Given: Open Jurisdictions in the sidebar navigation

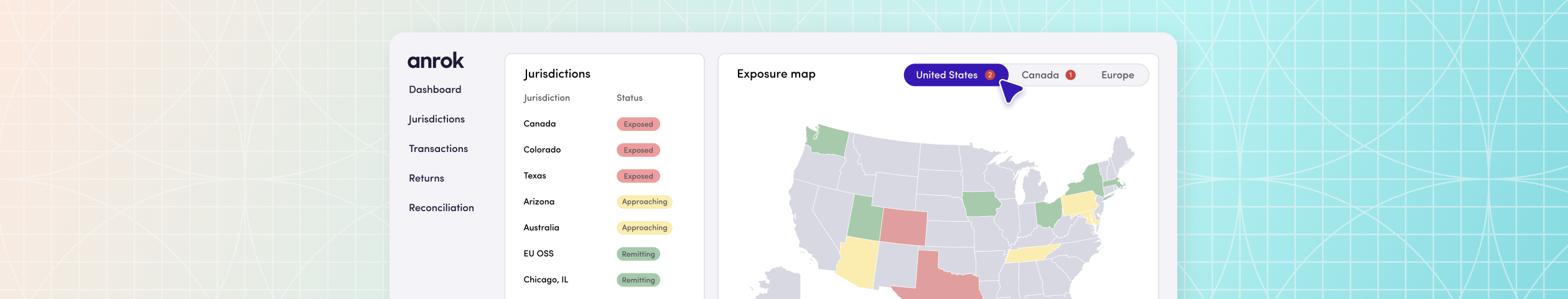Looking at the screenshot, I should [436, 119].
